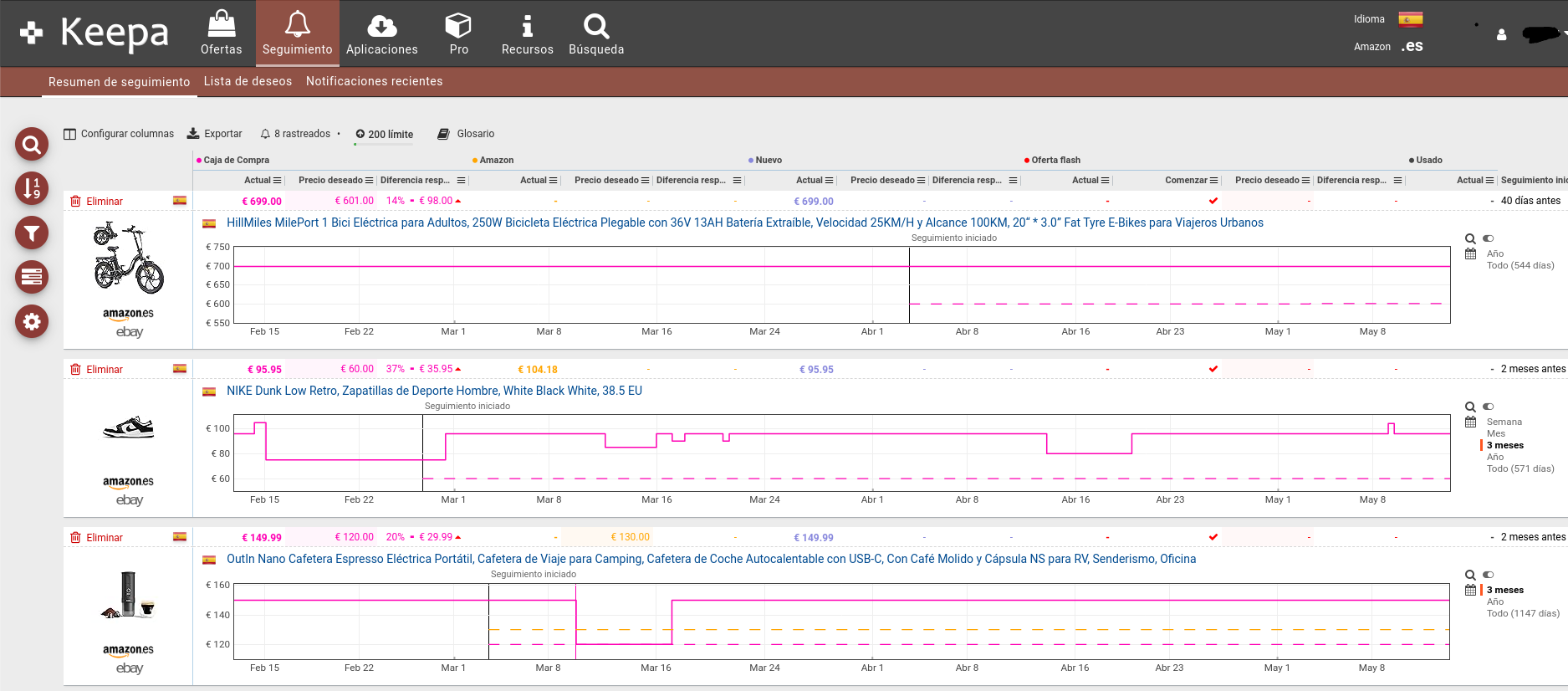Open amazon.es logo under the HillMiles bike

click(128, 315)
